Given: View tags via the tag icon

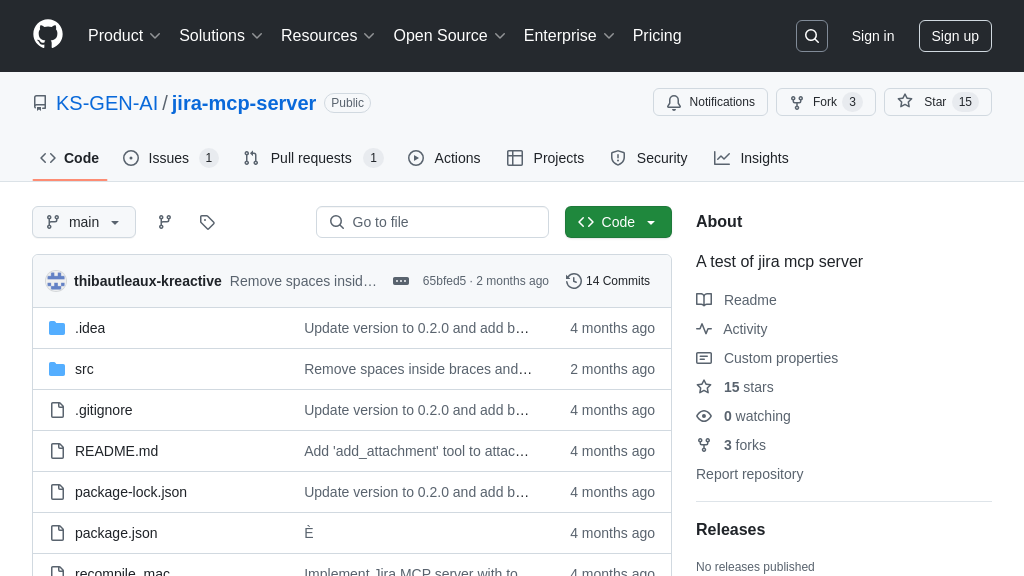Looking at the screenshot, I should [x=207, y=222].
